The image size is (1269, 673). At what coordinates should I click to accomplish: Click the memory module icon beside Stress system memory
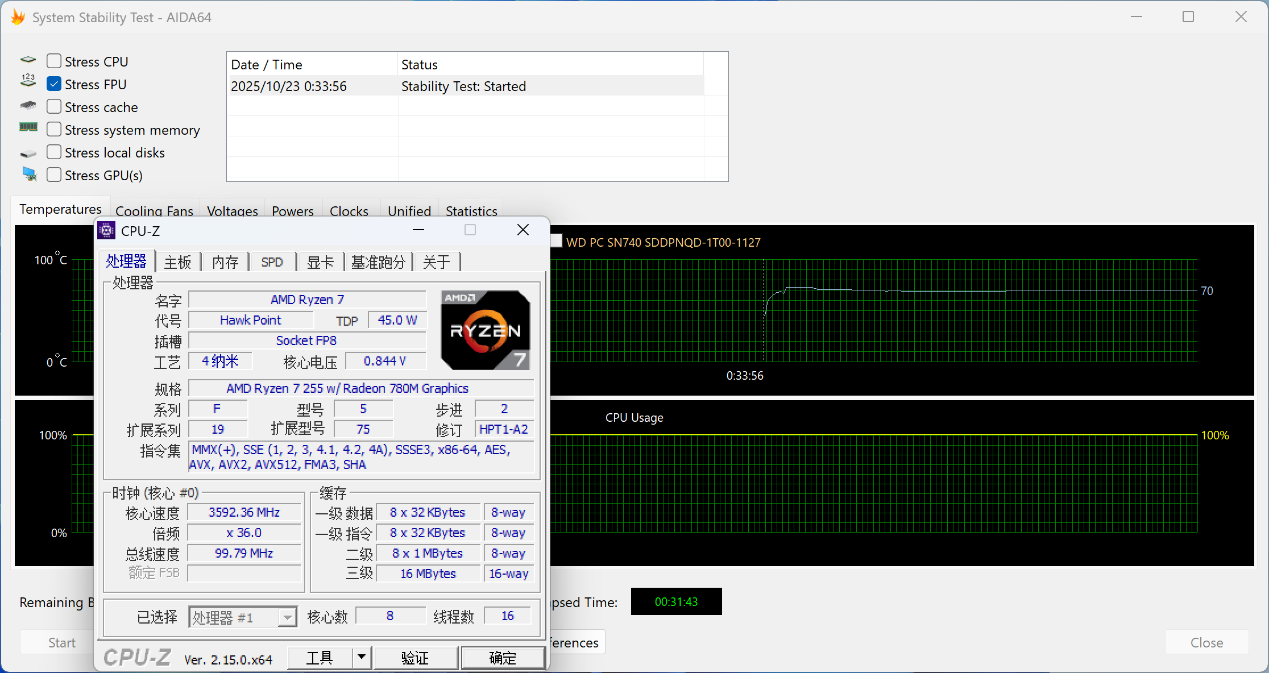[28, 128]
